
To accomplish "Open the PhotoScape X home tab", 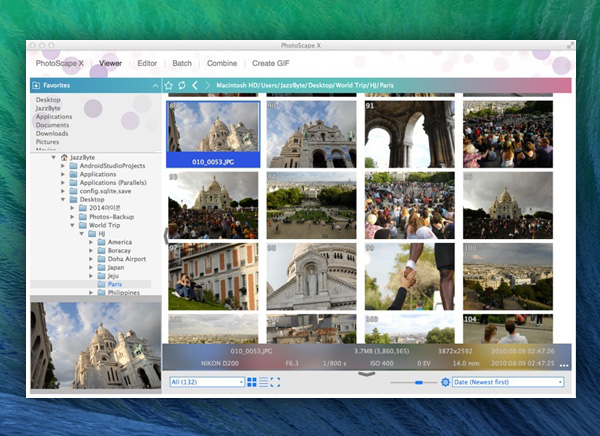I will 60,64.
